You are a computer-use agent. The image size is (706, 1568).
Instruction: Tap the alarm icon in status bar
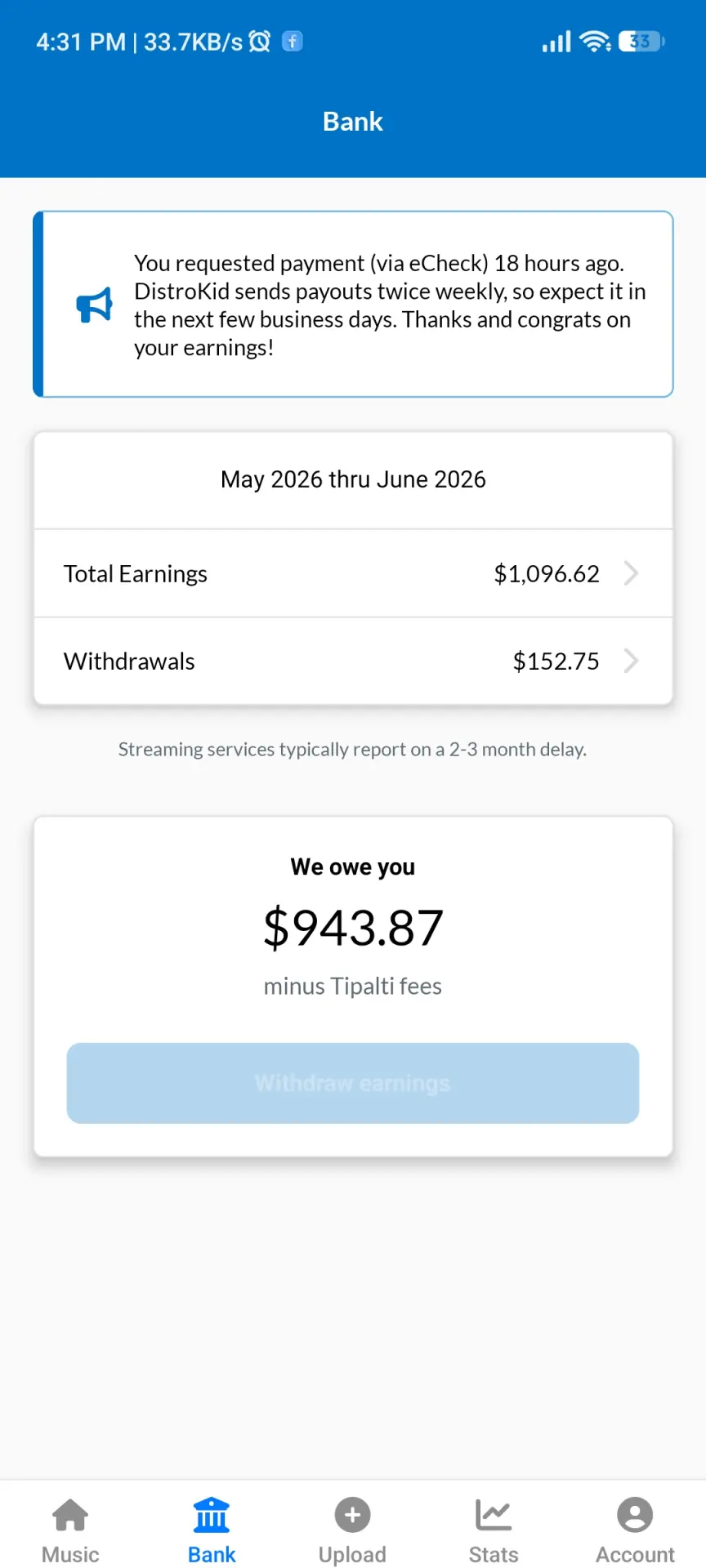click(259, 41)
